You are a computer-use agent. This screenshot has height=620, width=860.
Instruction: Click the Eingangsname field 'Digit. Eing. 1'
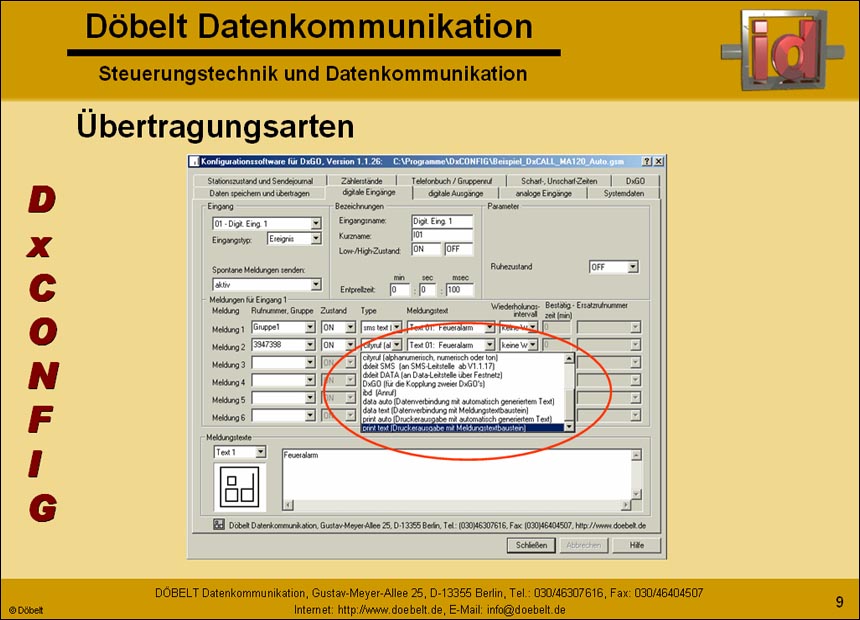coord(442,221)
